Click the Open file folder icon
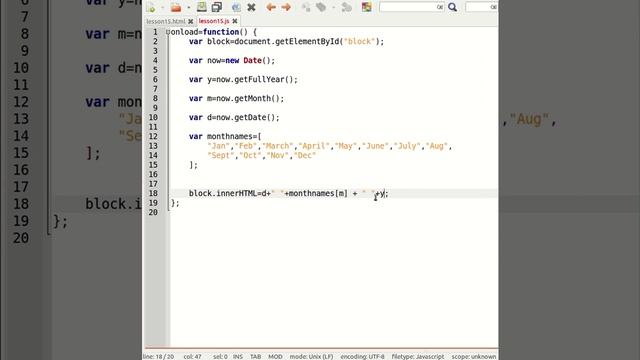This screenshot has height=360, width=640. click(176, 7)
